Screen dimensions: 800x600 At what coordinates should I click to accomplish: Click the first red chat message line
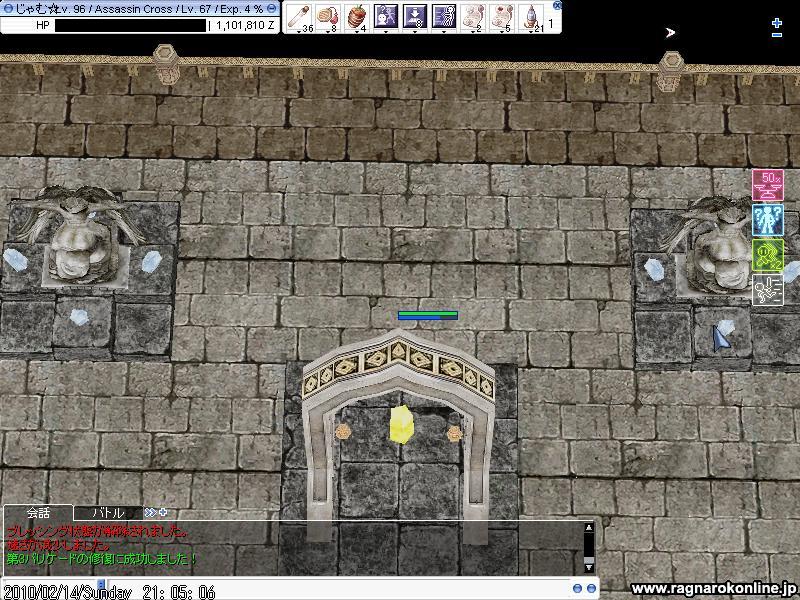(97, 531)
